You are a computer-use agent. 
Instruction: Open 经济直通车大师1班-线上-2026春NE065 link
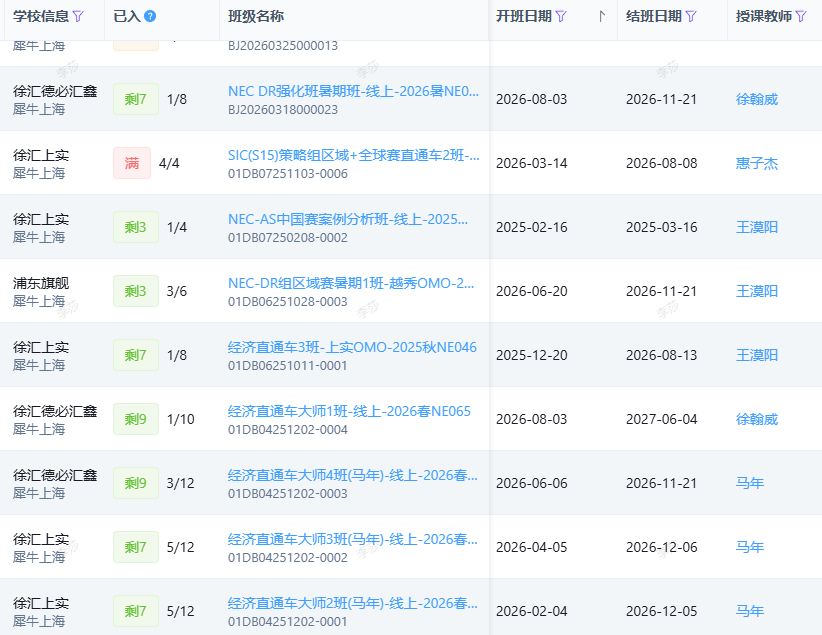(x=349, y=411)
